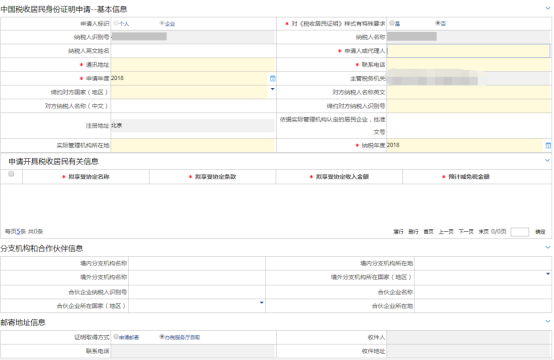Choose 是 for special certificate format requirement
This screenshot has height=360, width=554.
tap(391, 23)
